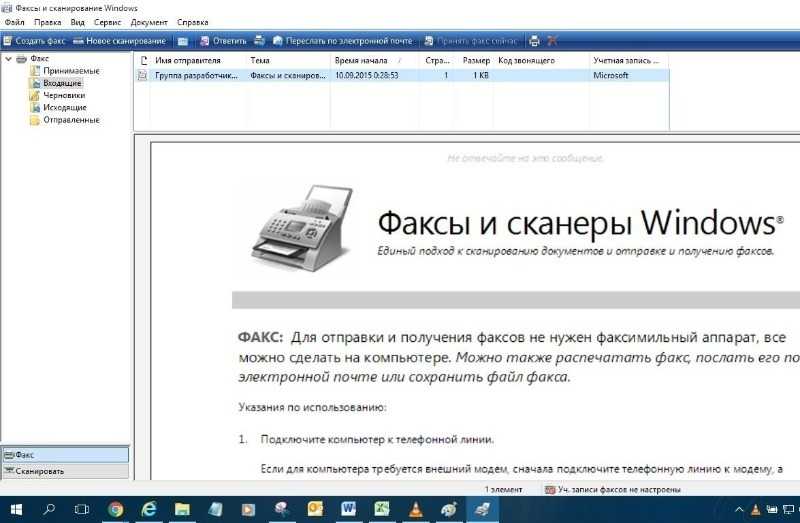Open the Принимаемые folder
The image size is (800, 523).
(x=70, y=71)
